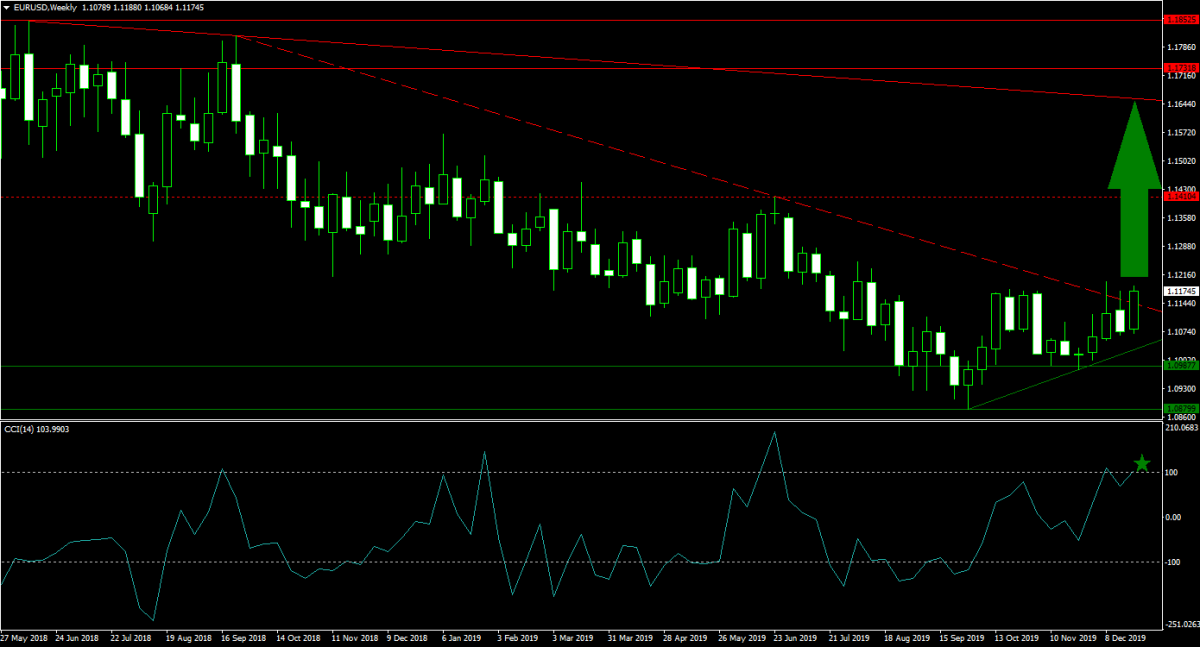The height and width of the screenshot is (647, 1200).
Task: Select the red 1.14104 dotted level label
Action: (x=1180, y=197)
